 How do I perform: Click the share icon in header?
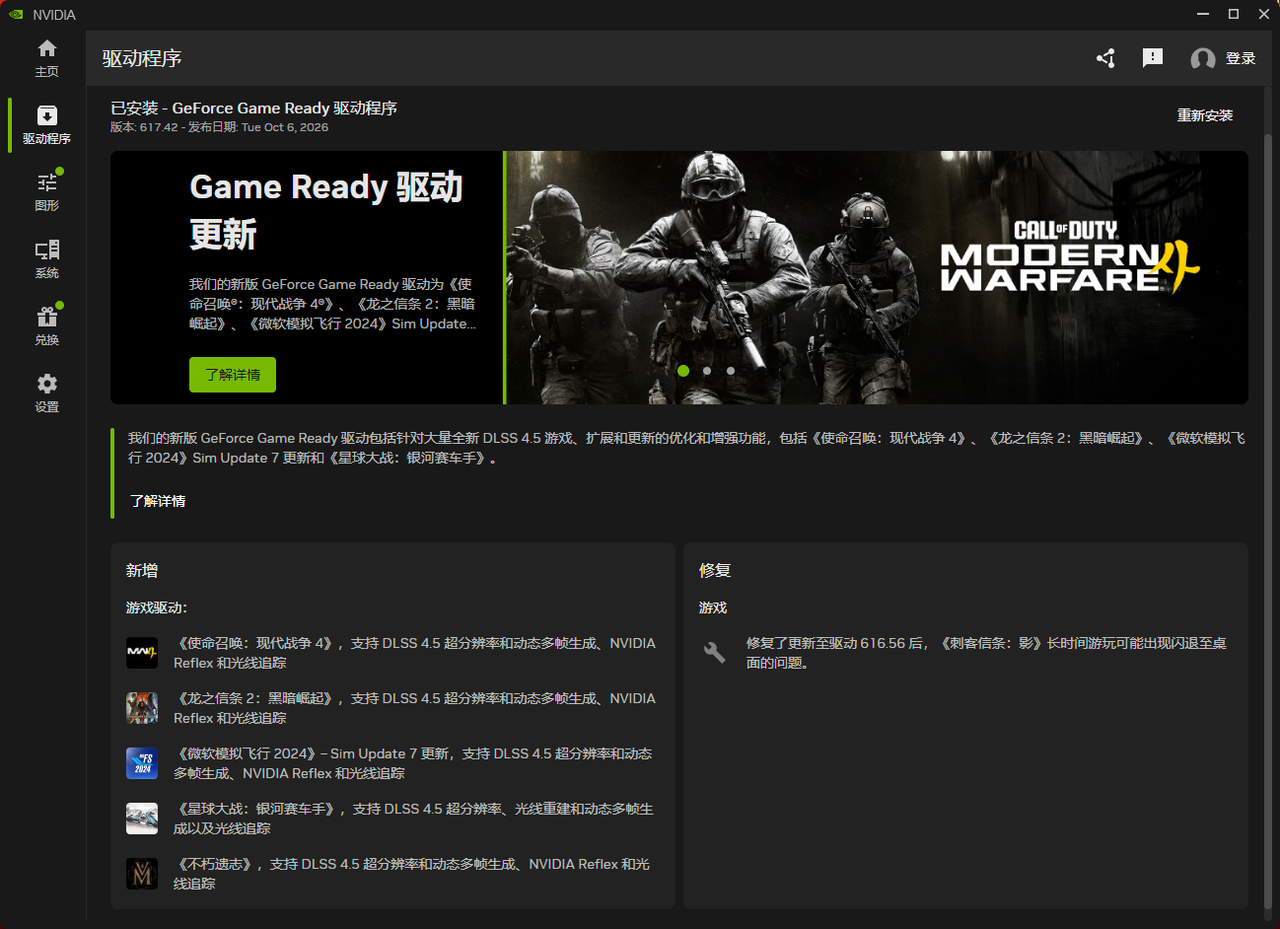point(1105,58)
